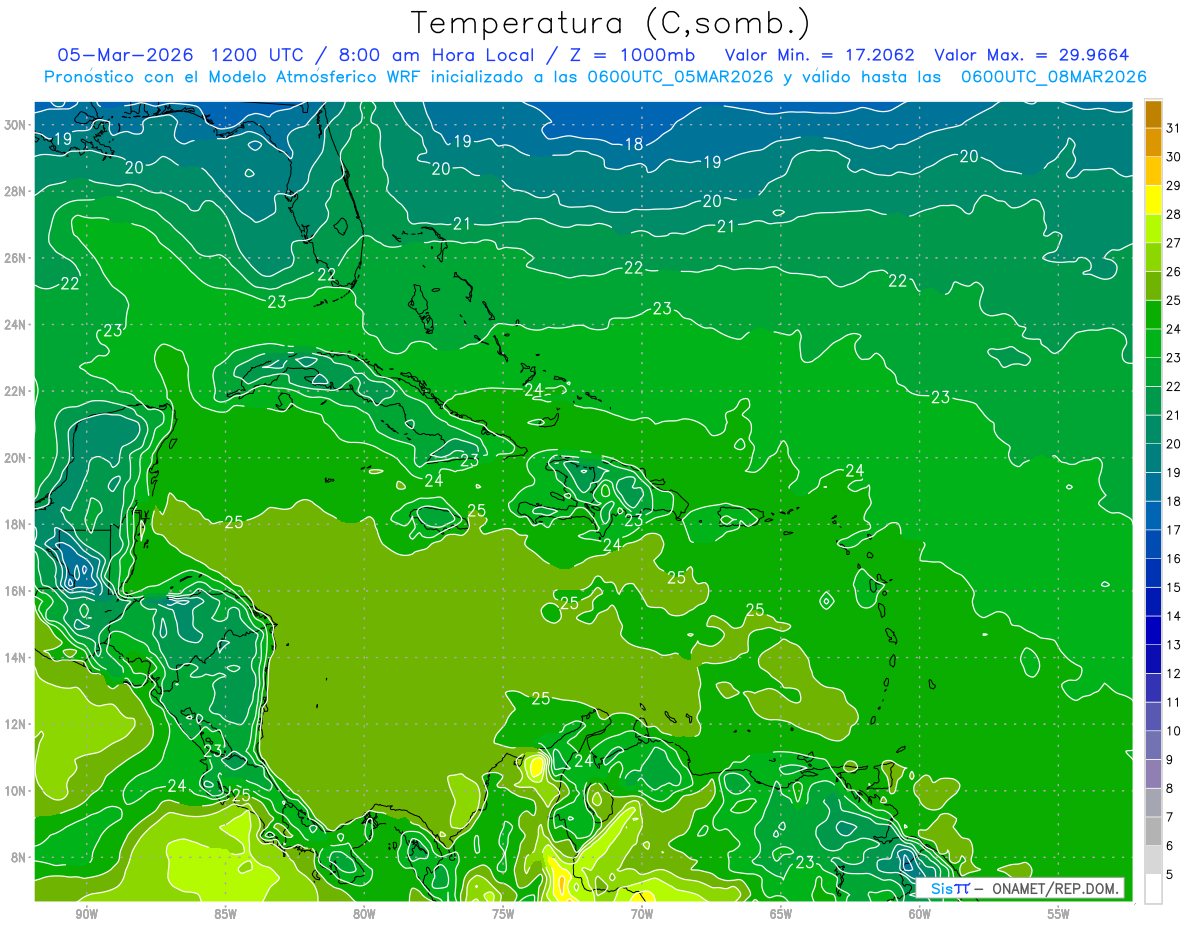Click the "26N" latitude axis label
The image size is (1200, 927).
(x=16, y=258)
